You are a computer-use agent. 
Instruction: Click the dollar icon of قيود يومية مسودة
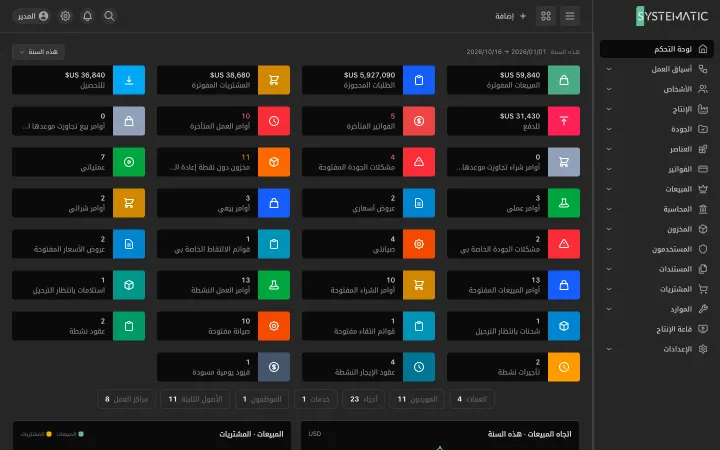tap(274, 367)
